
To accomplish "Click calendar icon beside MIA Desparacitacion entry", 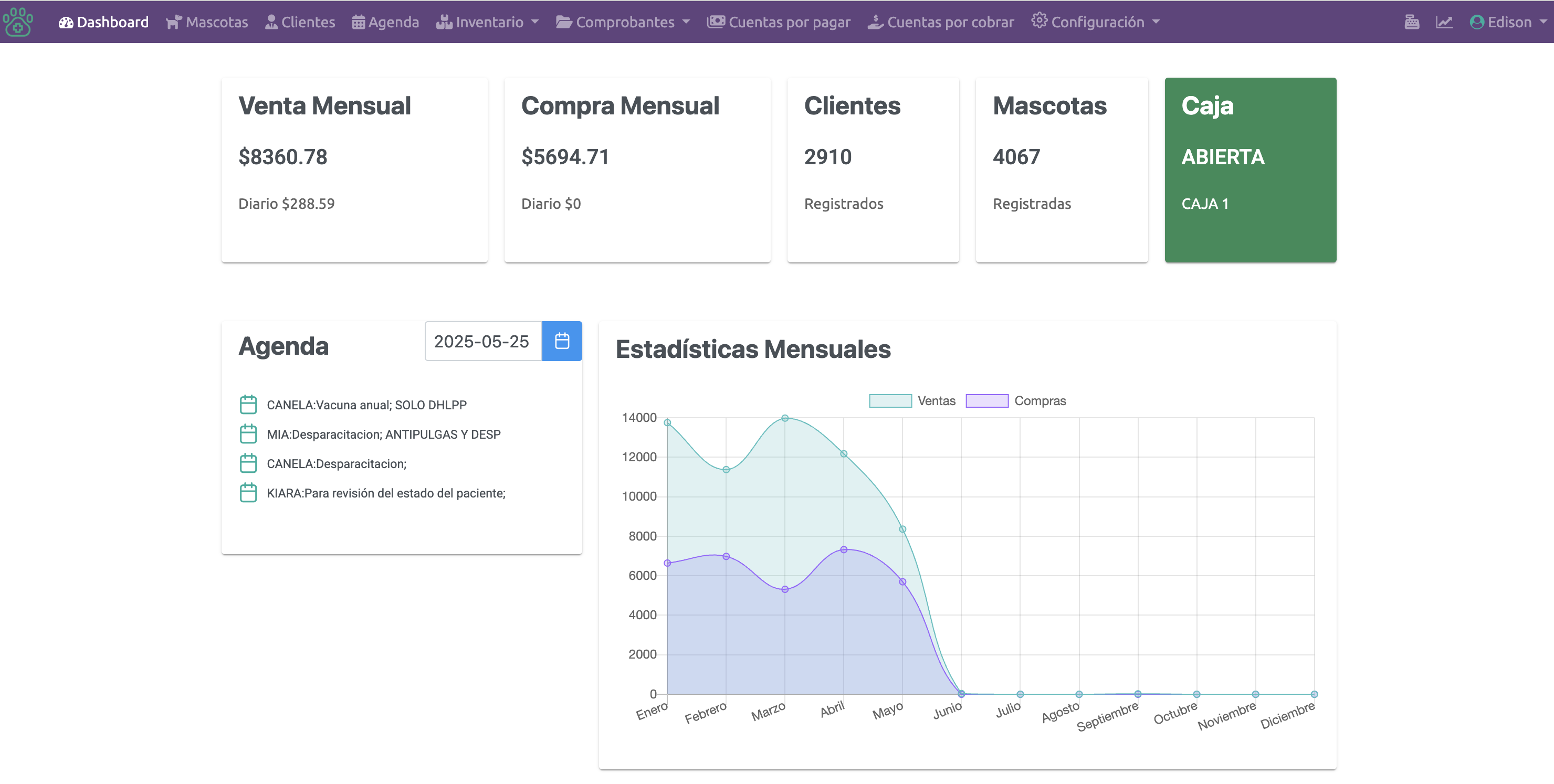I will [248, 434].
